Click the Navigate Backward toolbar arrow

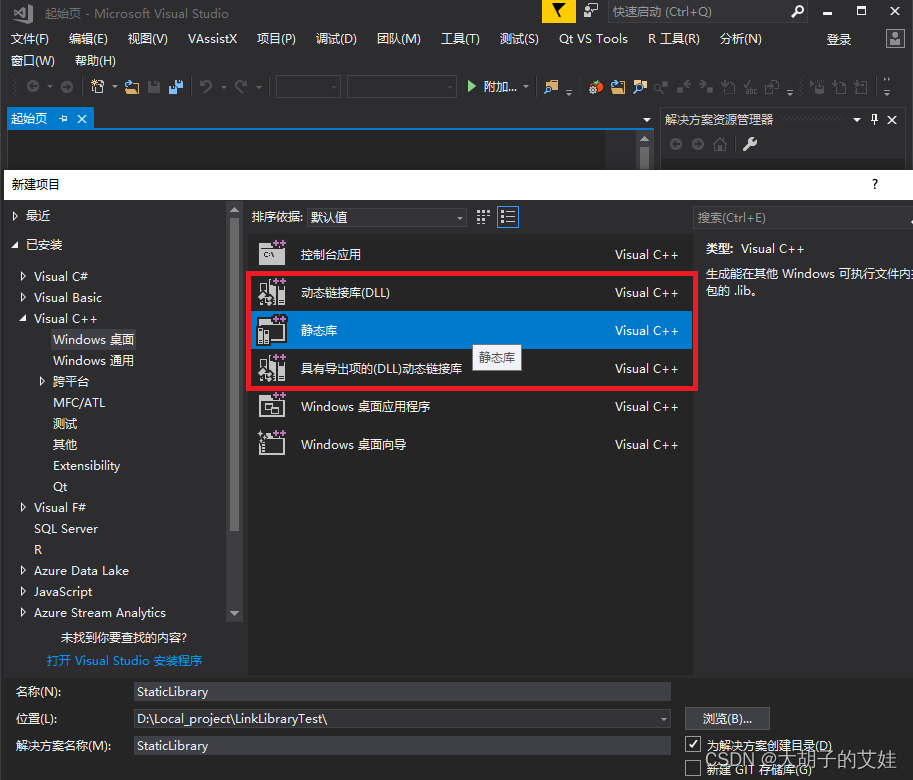pyautogui.click(x=33, y=87)
